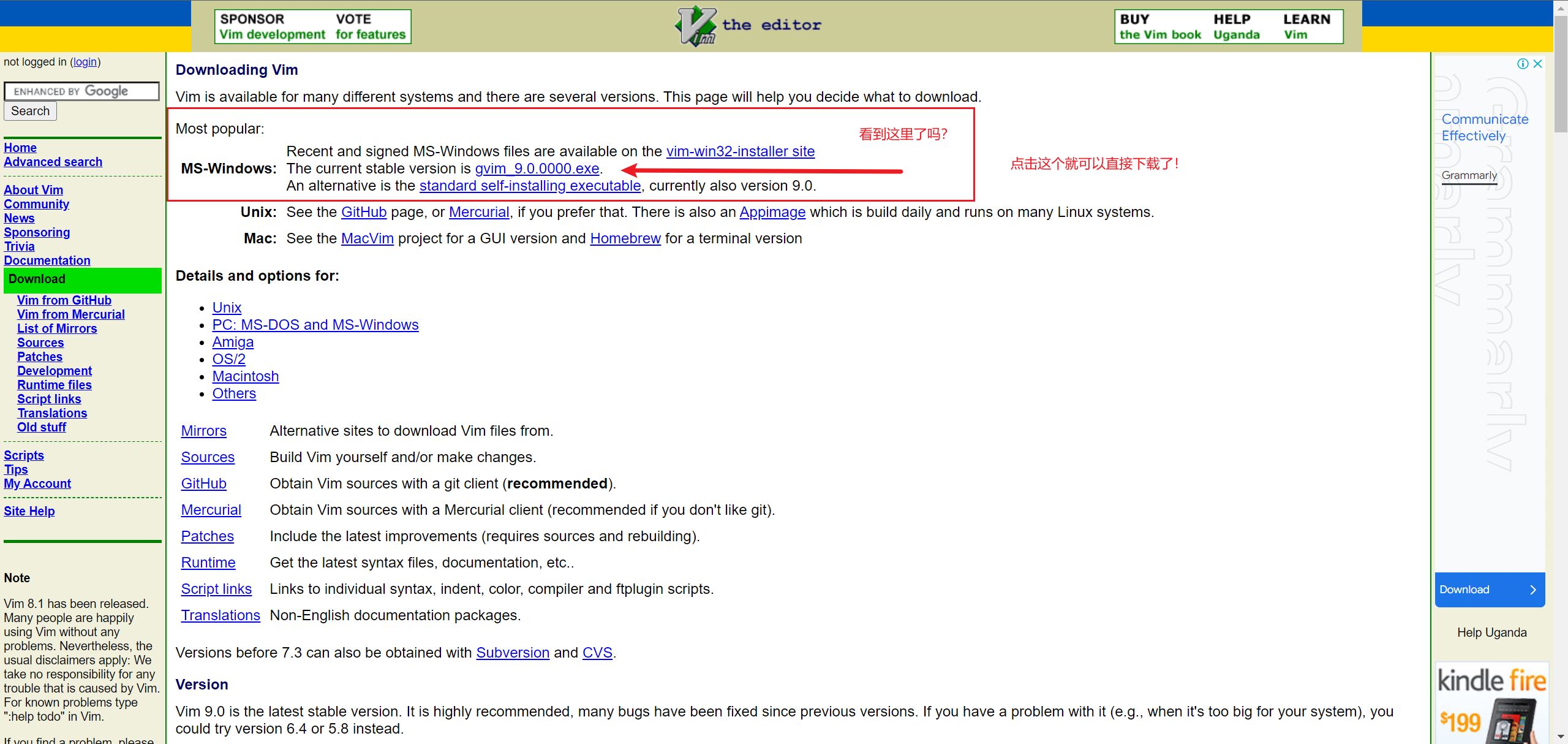Click Help Uganda in top banner
This screenshot has width=1568, height=744.
pos(1236,27)
